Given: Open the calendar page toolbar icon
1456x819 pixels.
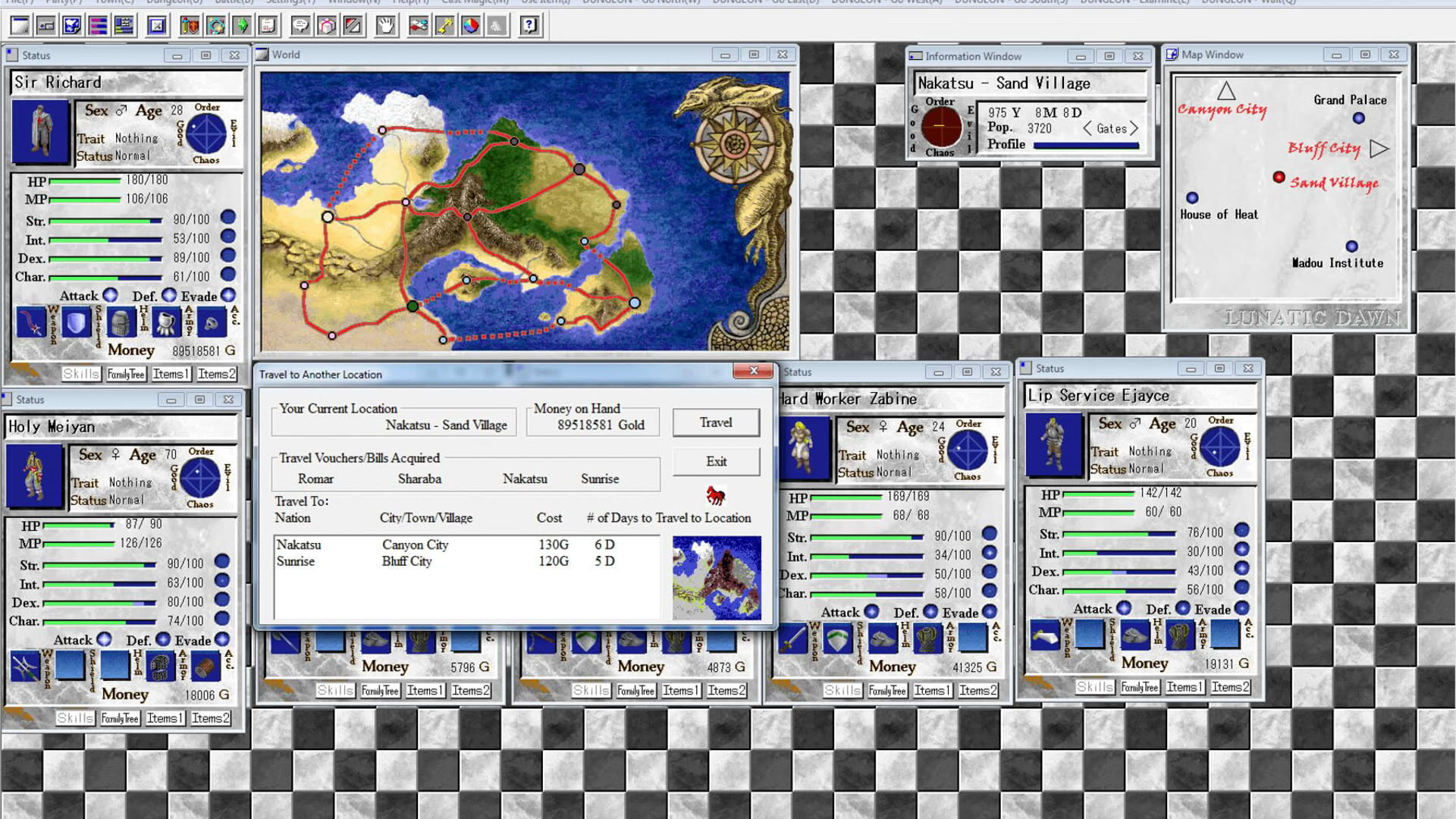Looking at the screenshot, I should tap(268, 26).
